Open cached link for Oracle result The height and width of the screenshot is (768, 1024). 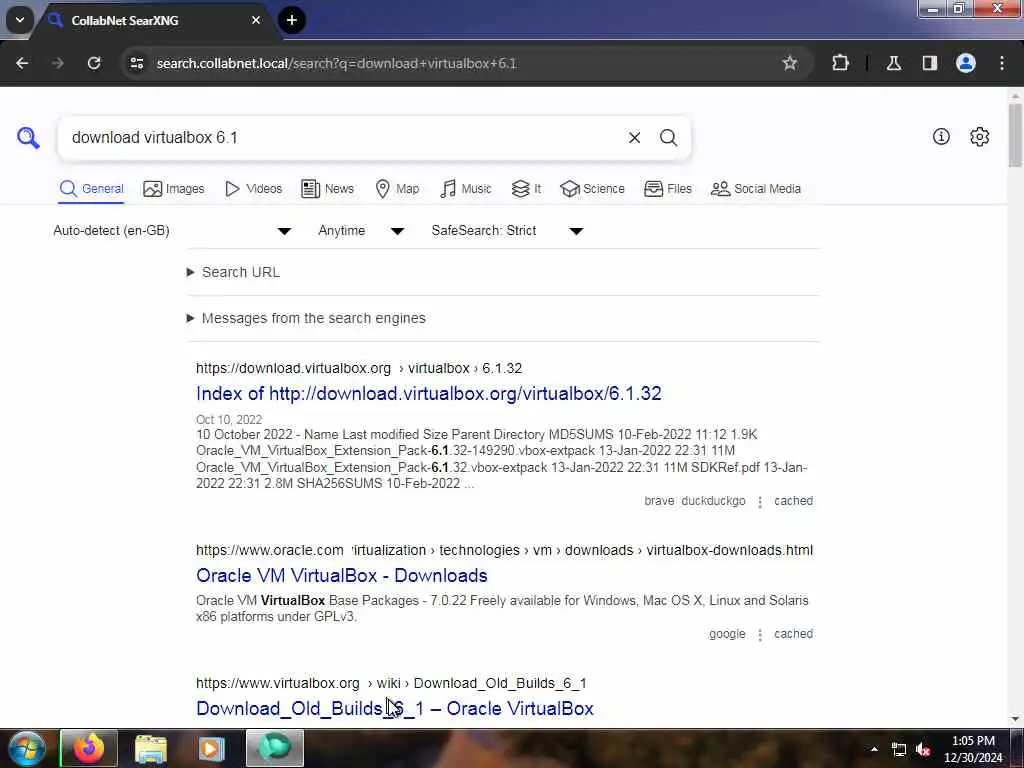(793, 633)
